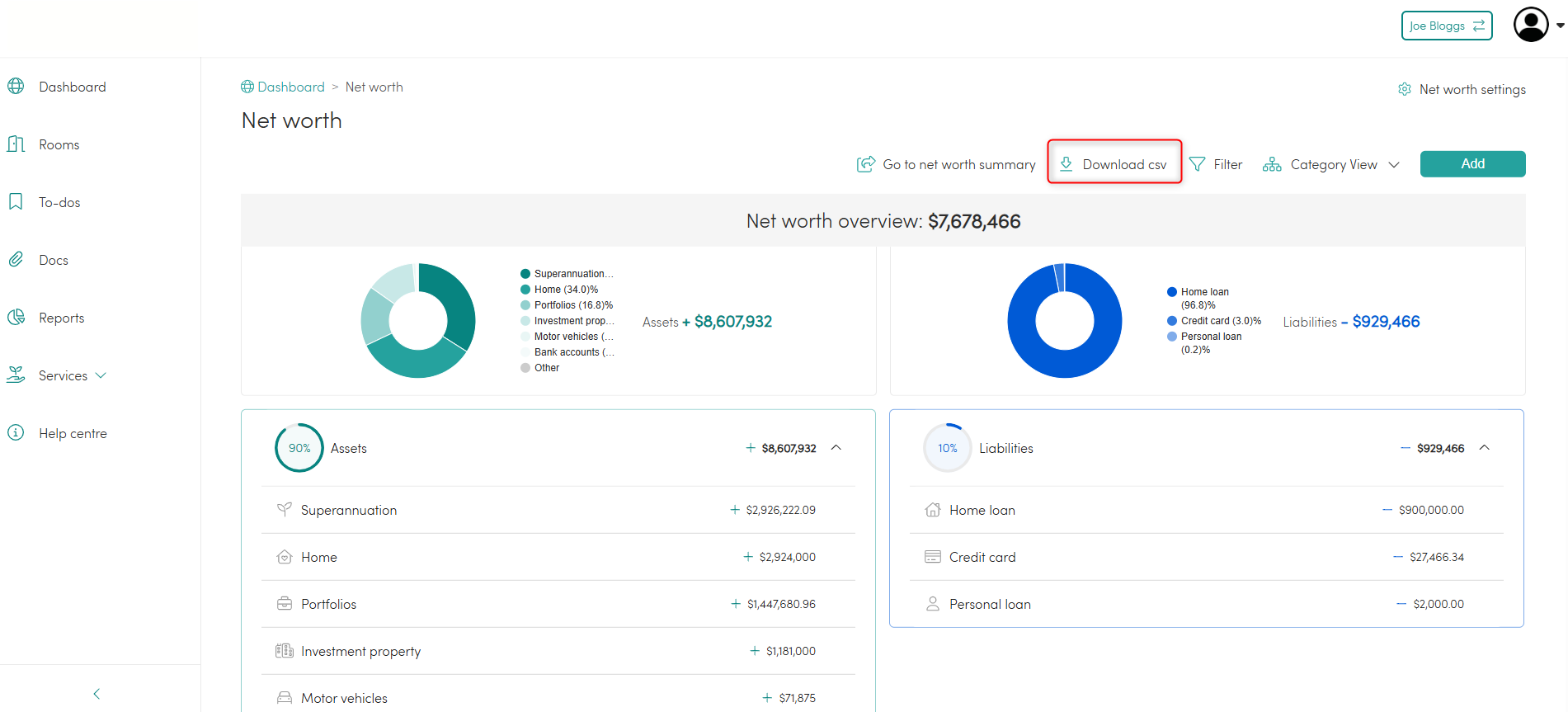The height and width of the screenshot is (712, 1568).
Task: Click the Services hand icon
Action: coord(16,375)
